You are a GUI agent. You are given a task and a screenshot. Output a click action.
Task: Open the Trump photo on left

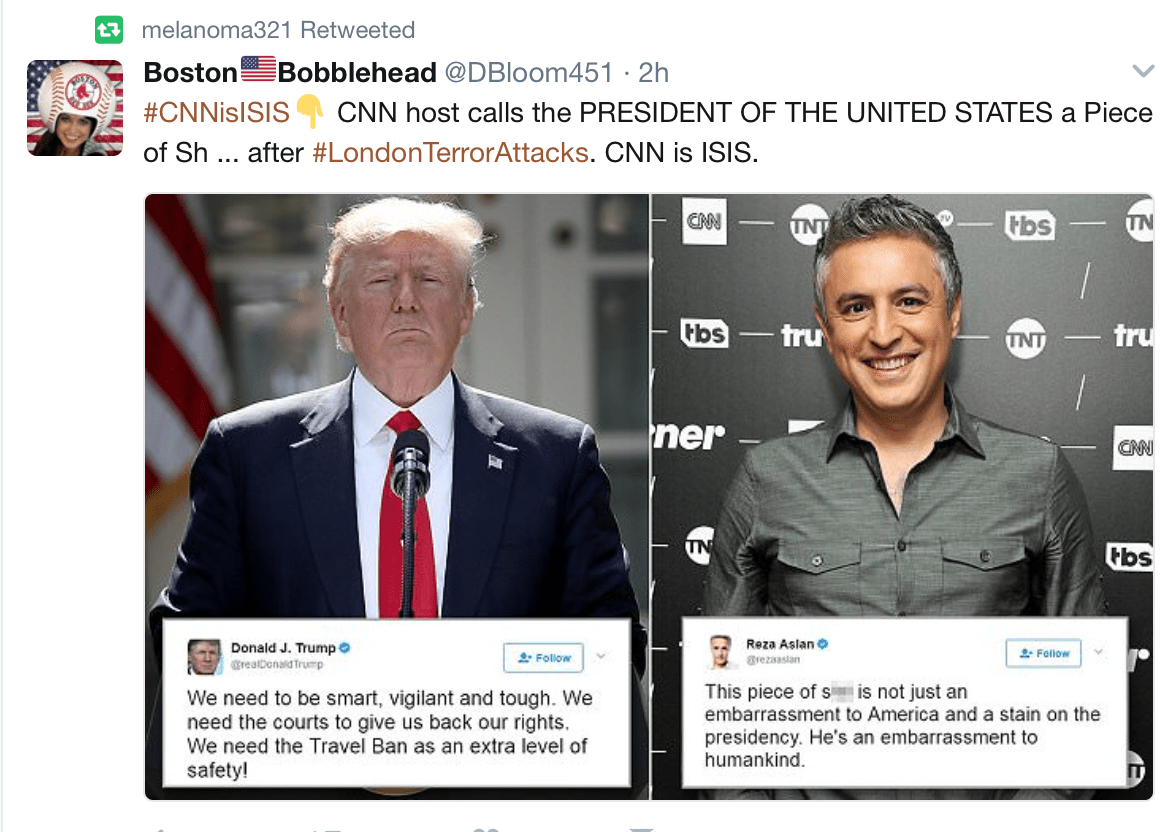click(x=397, y=497)
